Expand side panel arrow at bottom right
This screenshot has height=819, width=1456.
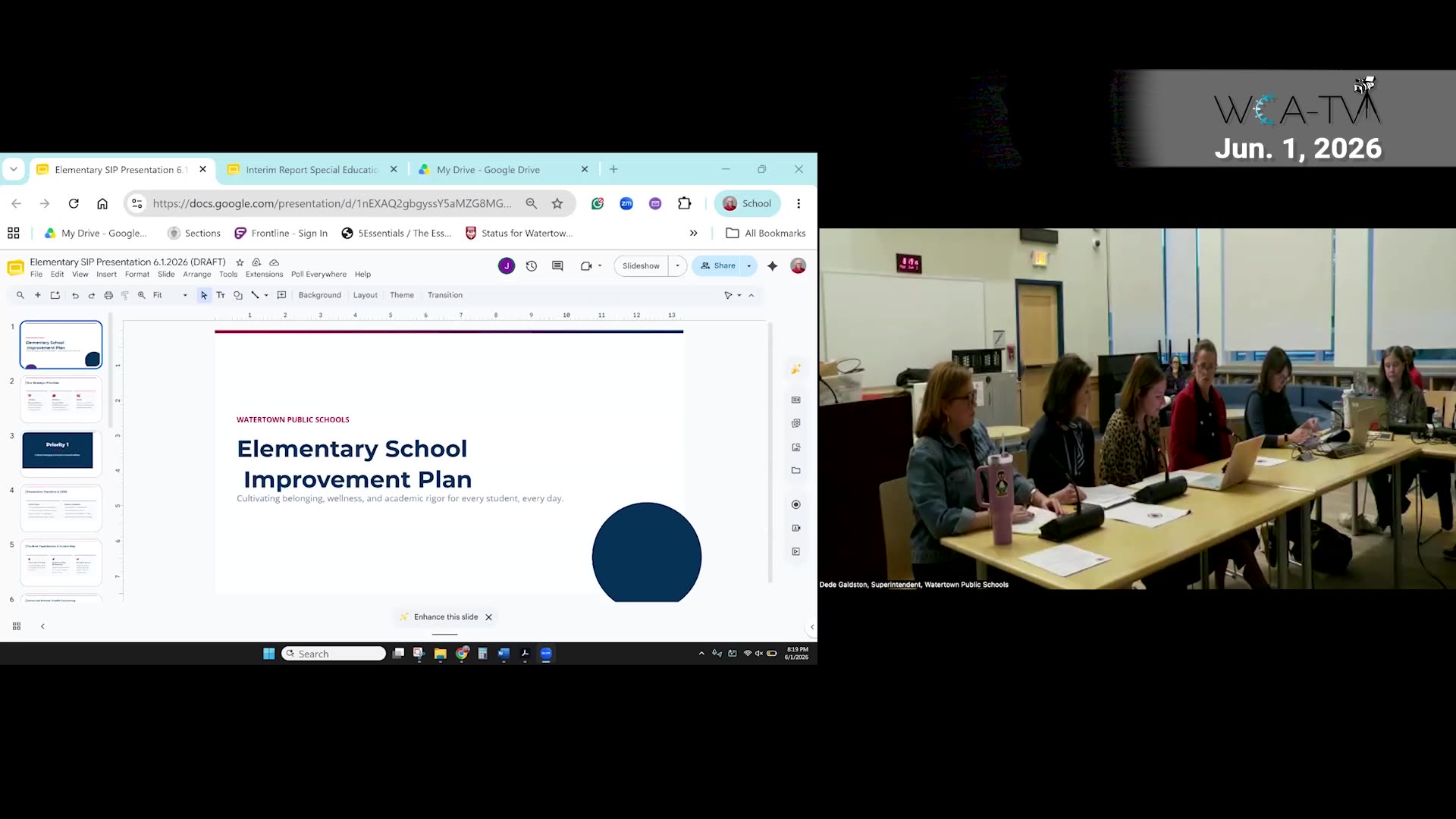(x=812, y=627)
